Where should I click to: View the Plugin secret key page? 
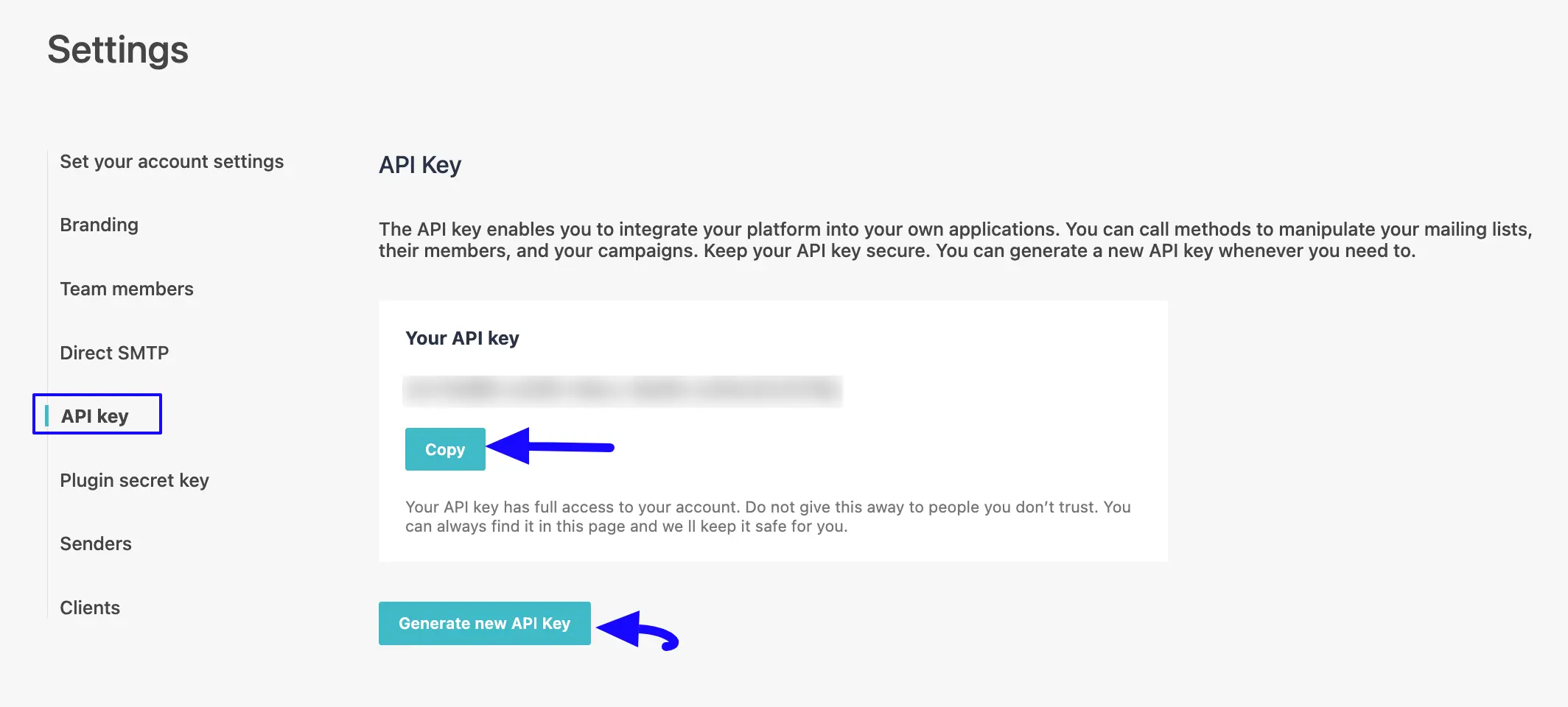pos(135,479)
